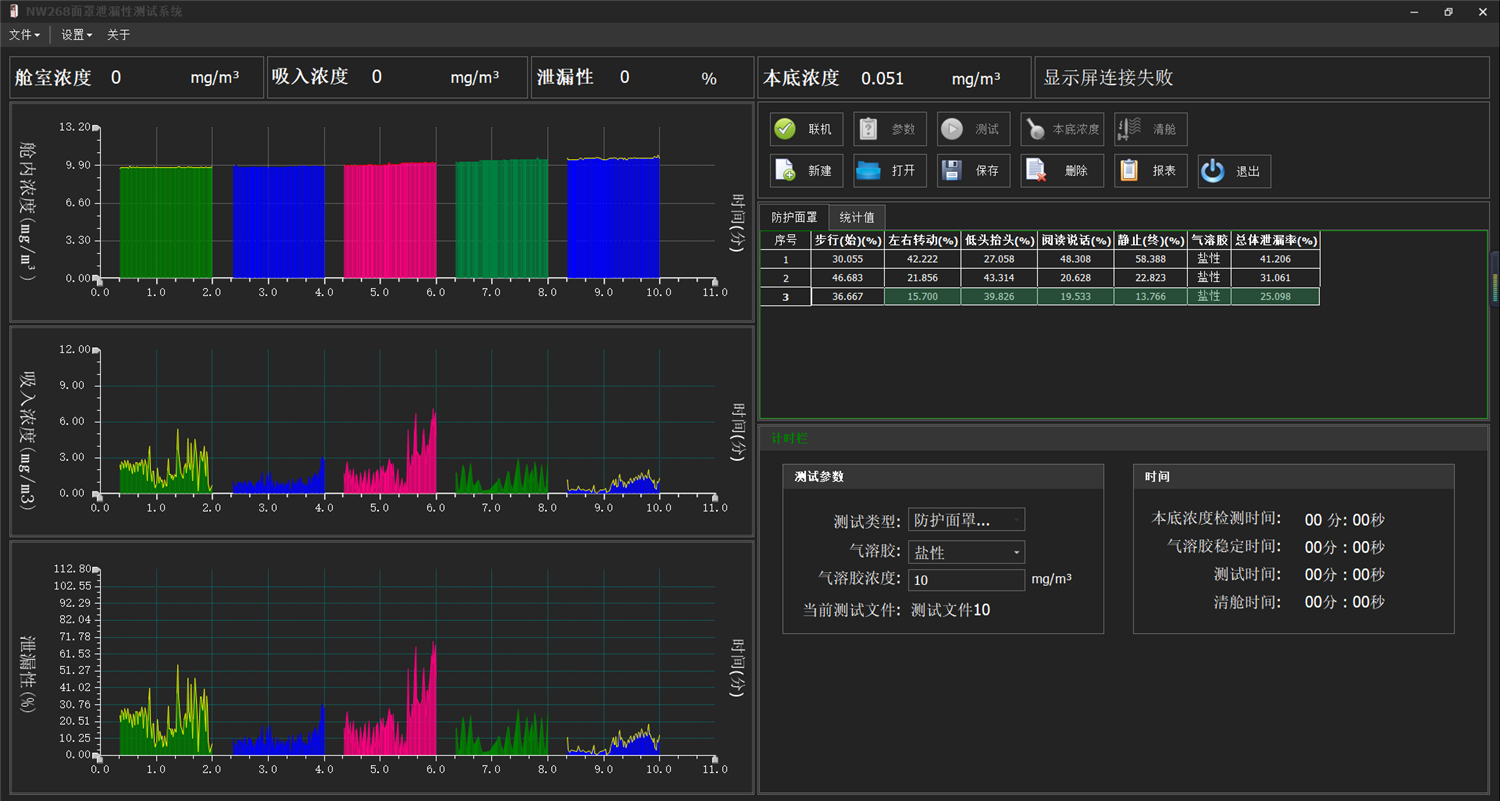Click the 清舱 chamber purge button
1500x801 pixels.
point(1150,129)
